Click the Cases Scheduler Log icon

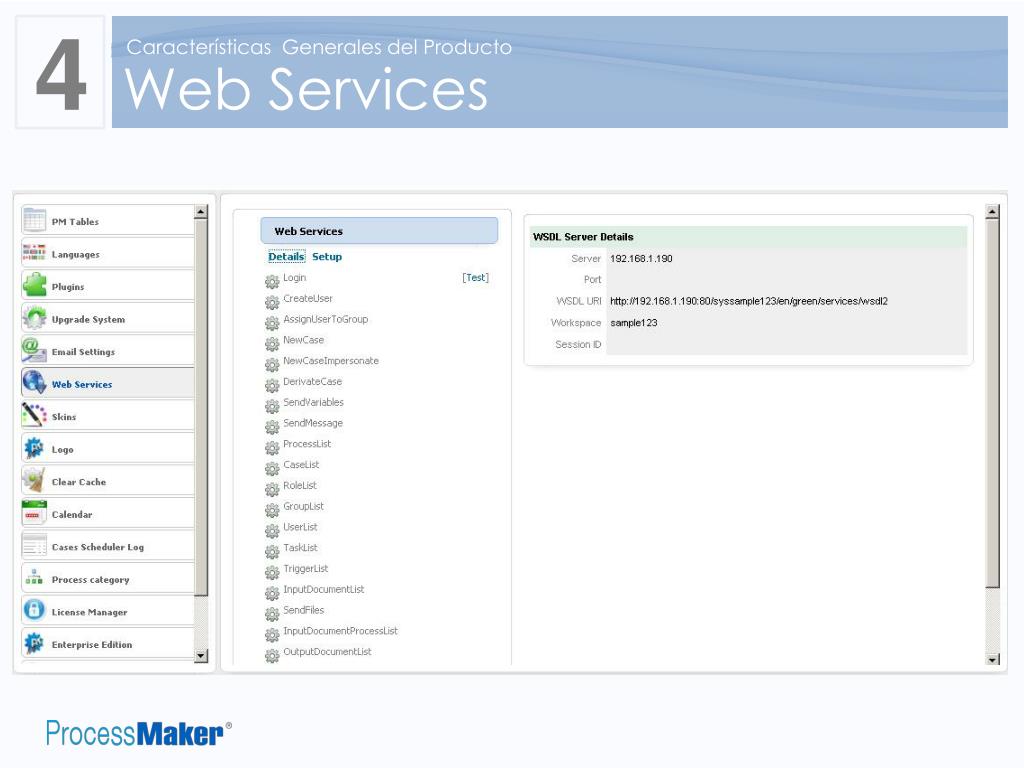tap(34, 545)
